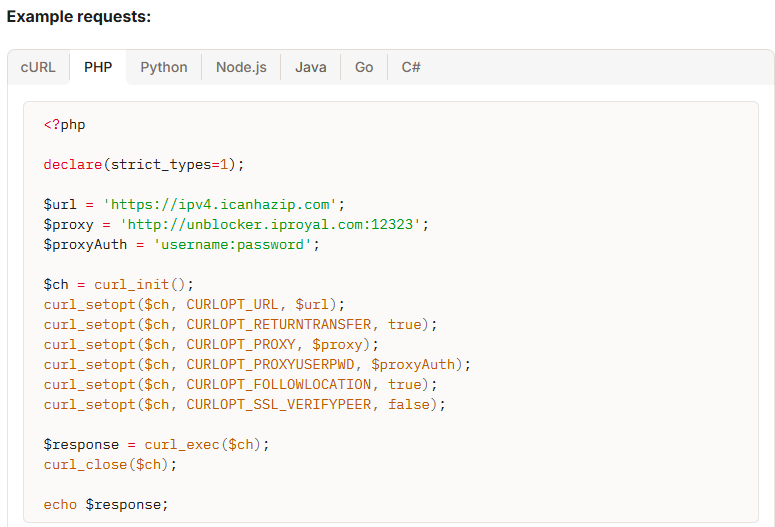Click the CURLOPT_PROXYUSERPWD option line
The height and width of the screenshot is (527, 775).
(x=257, y=364)
